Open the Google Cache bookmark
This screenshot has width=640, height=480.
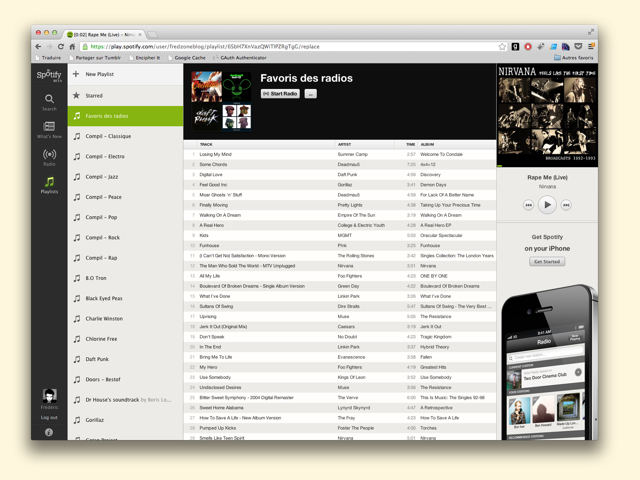187,58
